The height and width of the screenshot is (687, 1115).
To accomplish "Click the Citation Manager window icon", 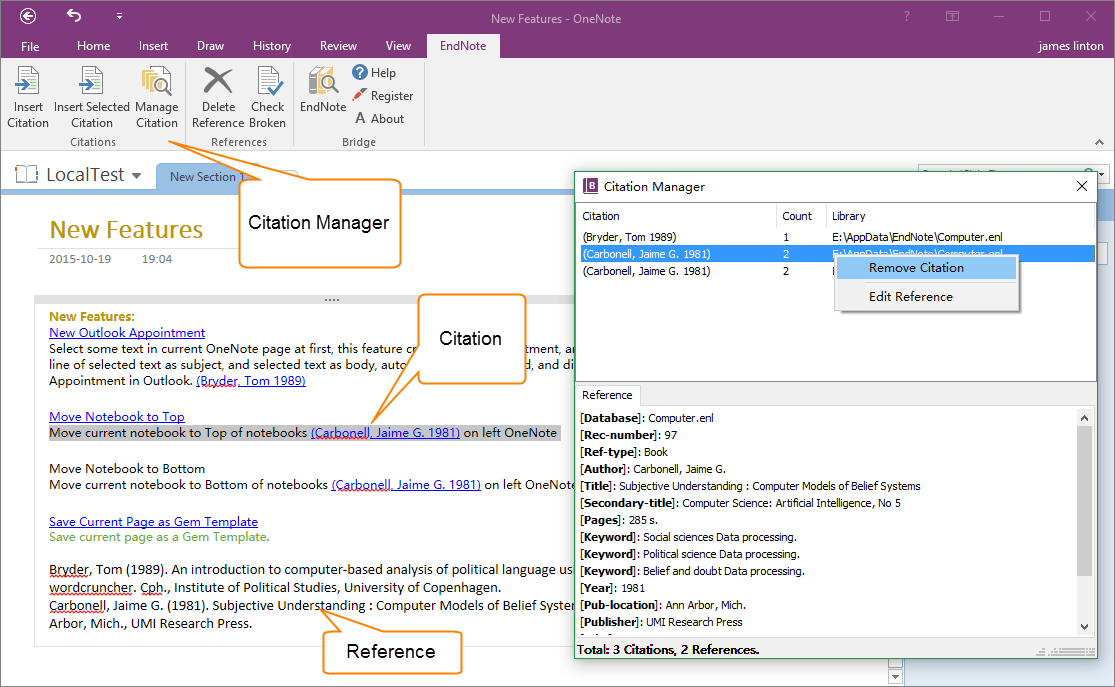I will coord(590,186).
